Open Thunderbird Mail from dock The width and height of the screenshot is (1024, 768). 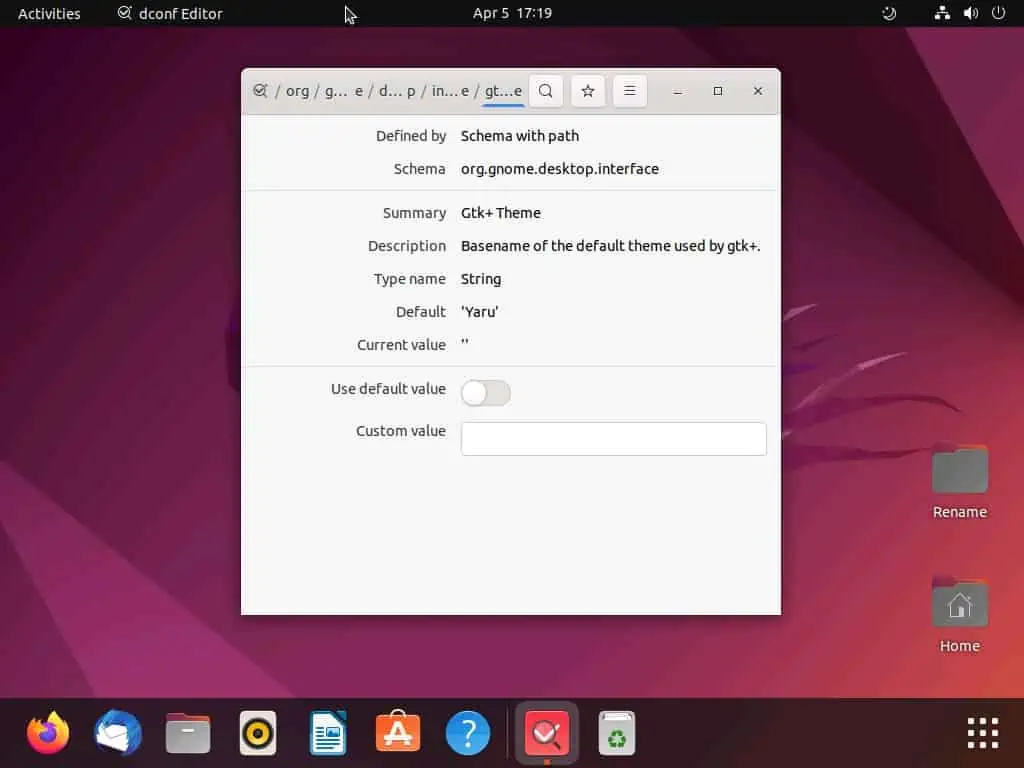[118, 734]
